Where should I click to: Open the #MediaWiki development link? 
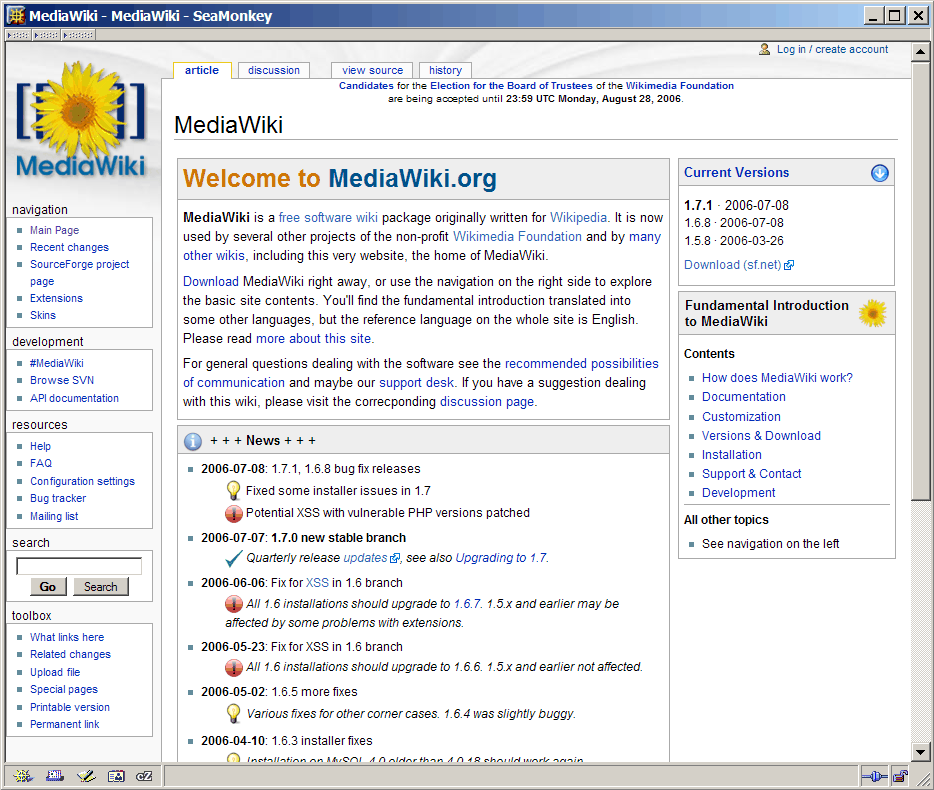pyautogui.click(x=57, y=363)
